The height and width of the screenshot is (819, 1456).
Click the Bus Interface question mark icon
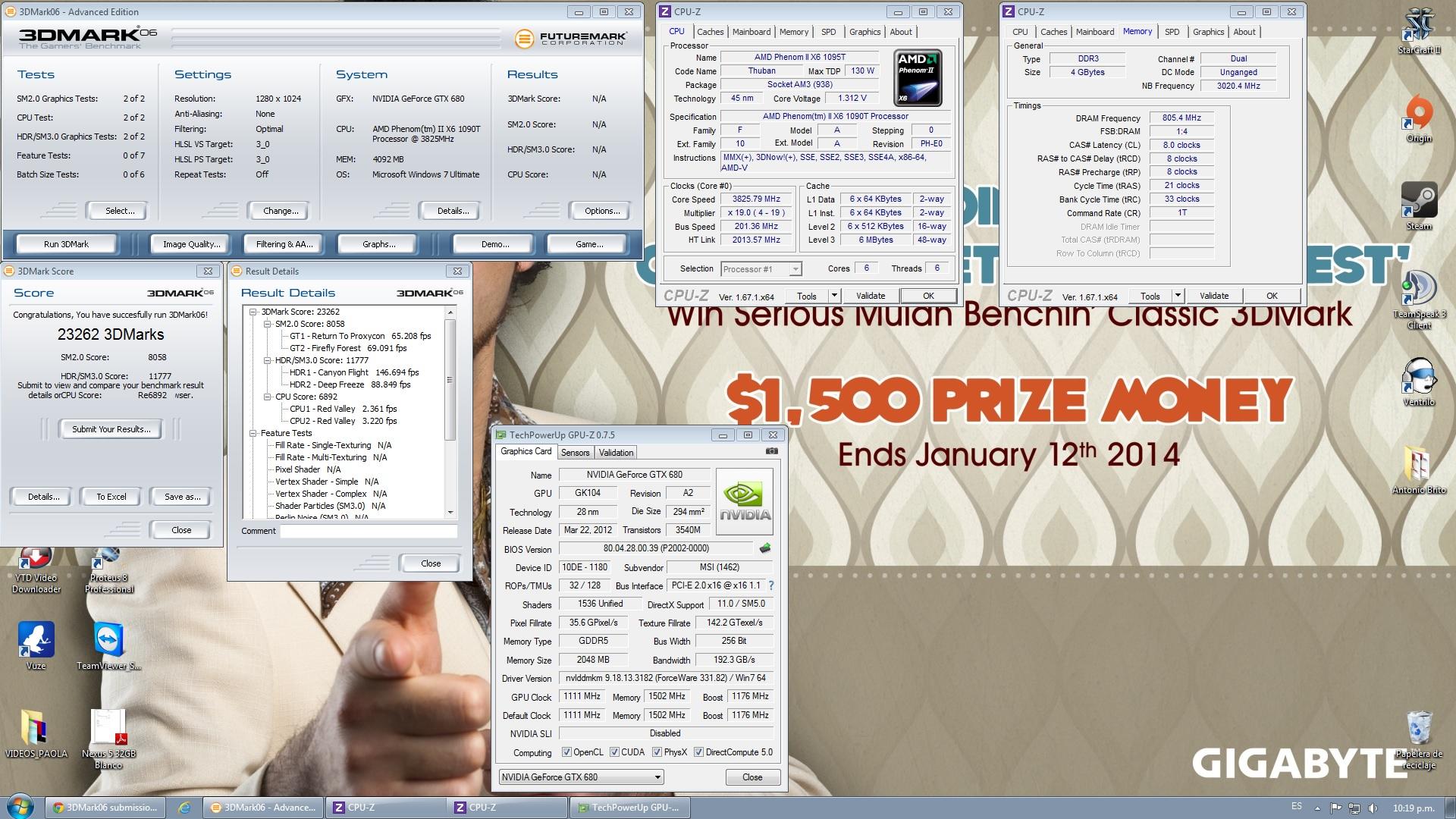[x=771, y=585]
